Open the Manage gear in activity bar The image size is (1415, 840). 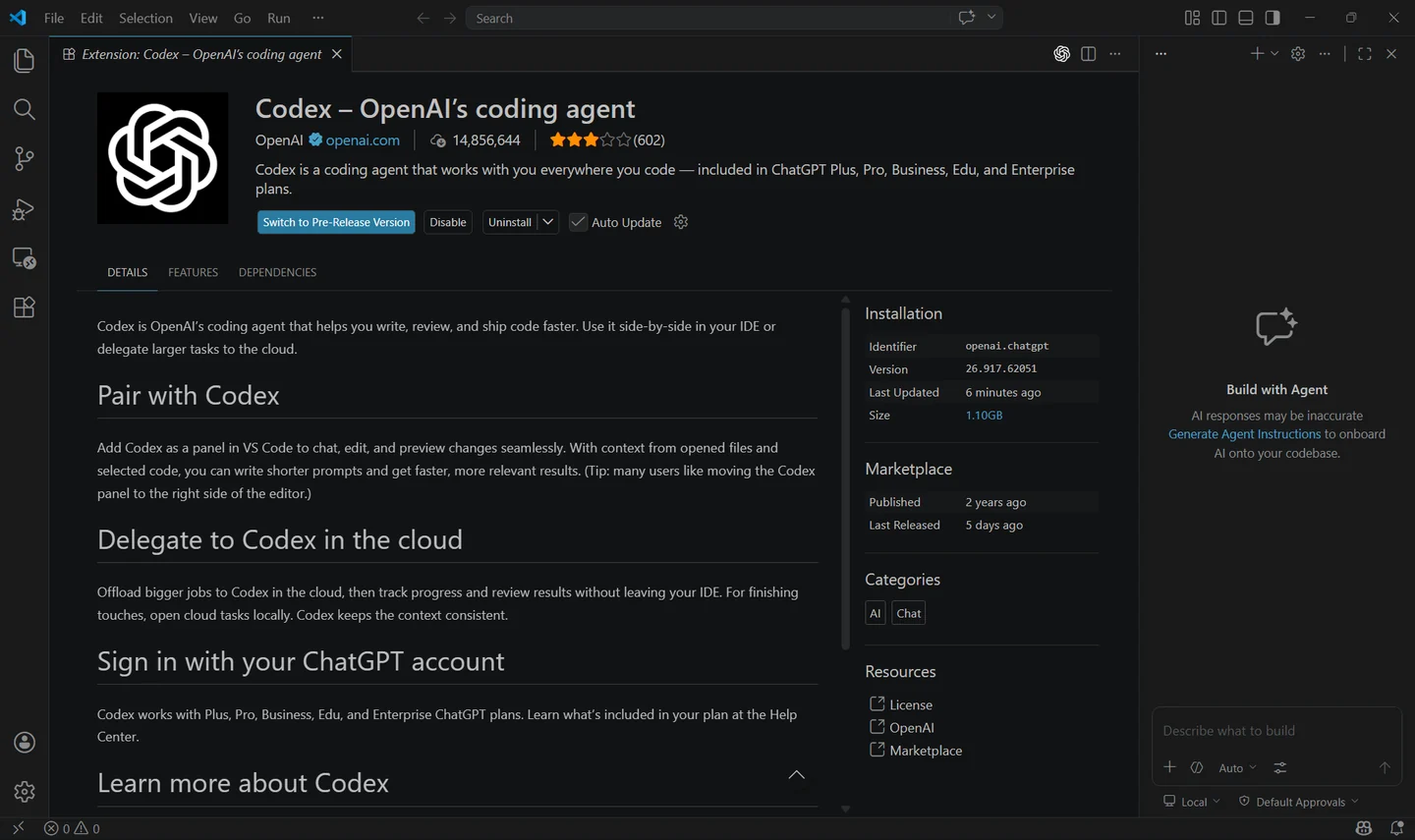point(25,792)
